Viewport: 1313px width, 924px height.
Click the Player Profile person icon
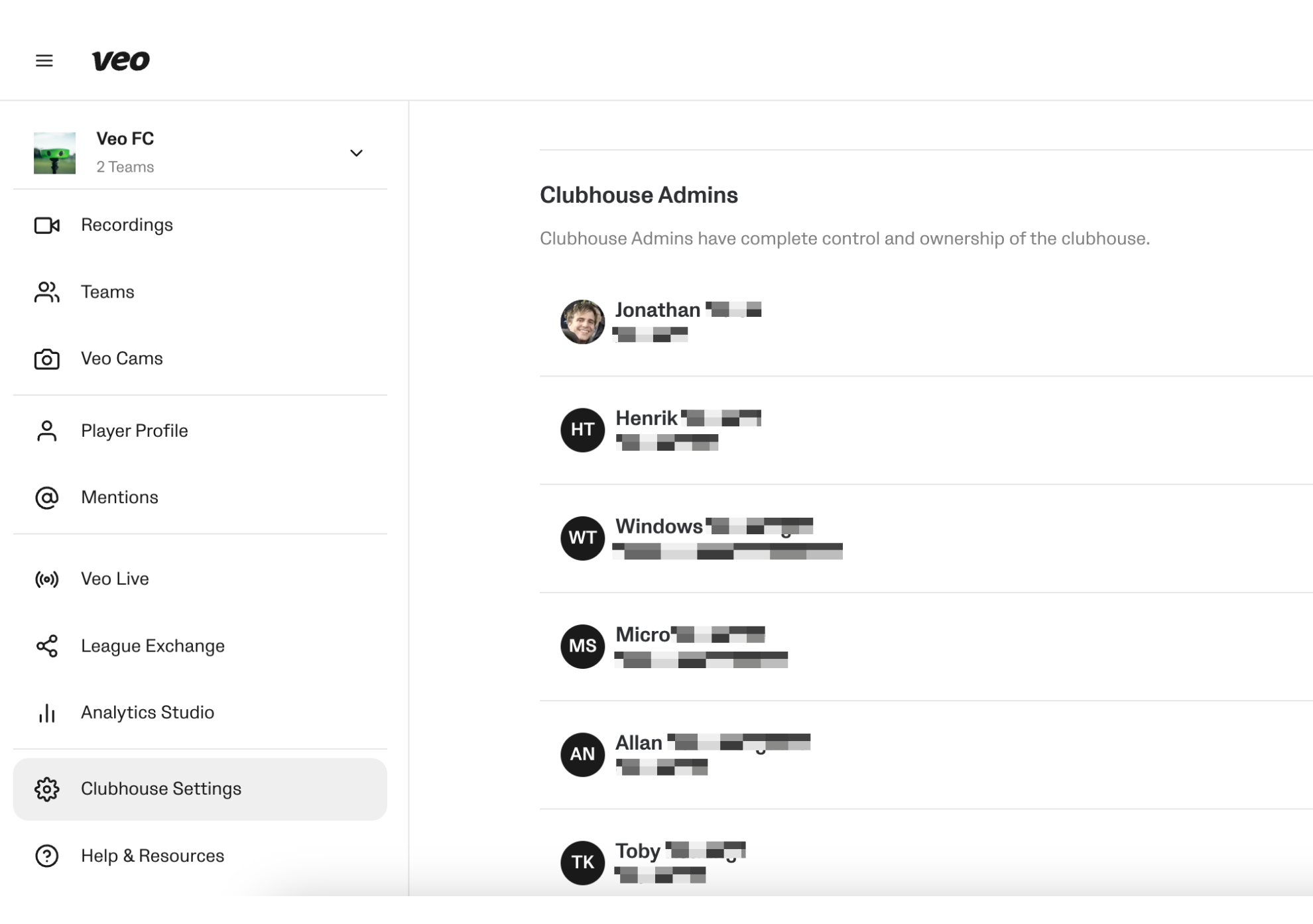click(x=47, y=431)
